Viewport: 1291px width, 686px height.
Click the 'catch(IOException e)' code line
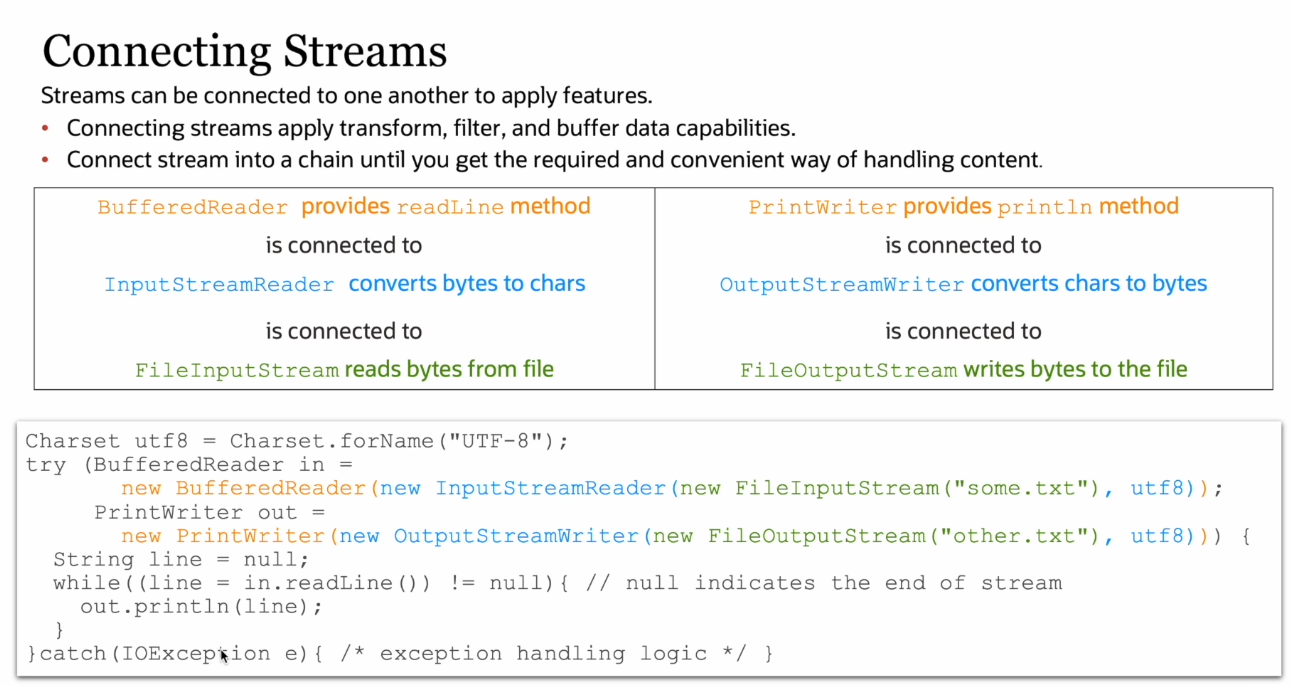click(400, 654)
